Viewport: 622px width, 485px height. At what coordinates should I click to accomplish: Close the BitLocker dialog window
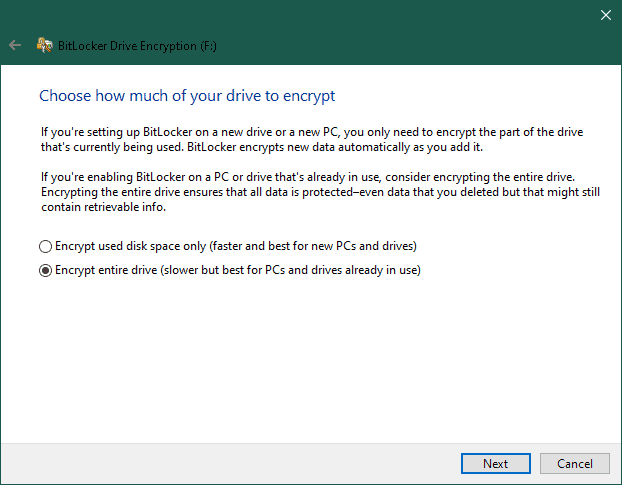click(605, 15)
